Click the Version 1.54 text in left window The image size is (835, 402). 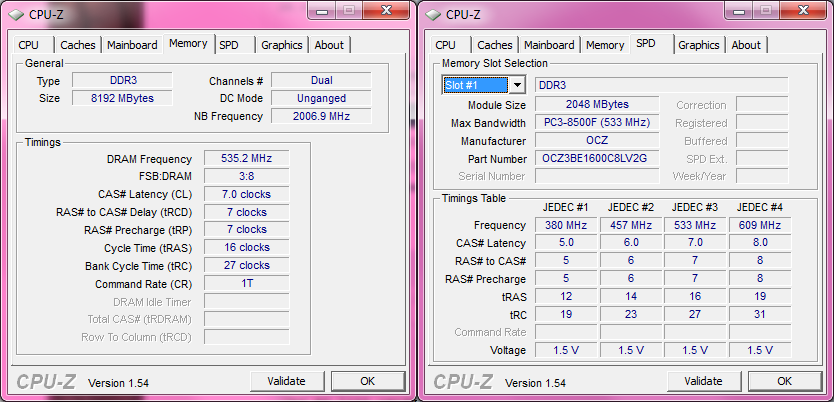pyautogui.click(x=118, y=383)
